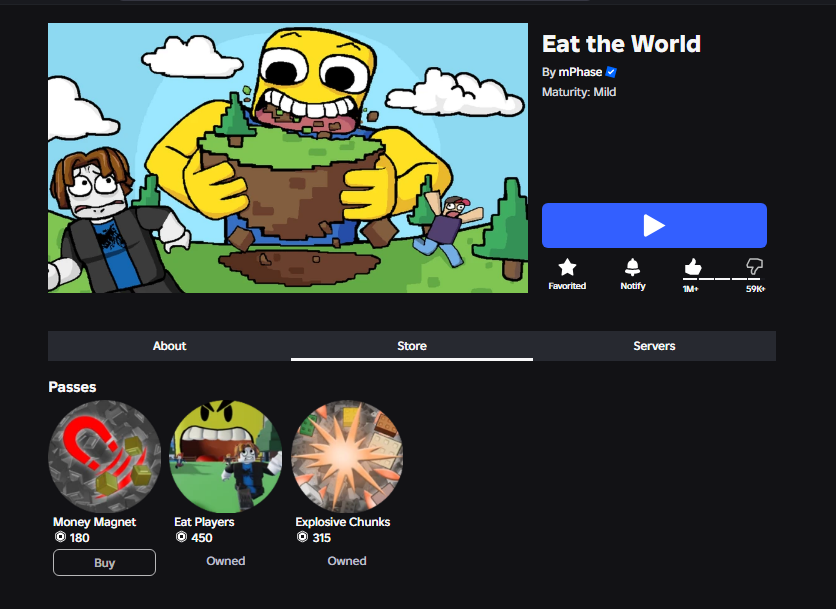Click the 'Eat the World' title
The height and width of the screenshot is (609, 836).
click(x=621, y=44)
